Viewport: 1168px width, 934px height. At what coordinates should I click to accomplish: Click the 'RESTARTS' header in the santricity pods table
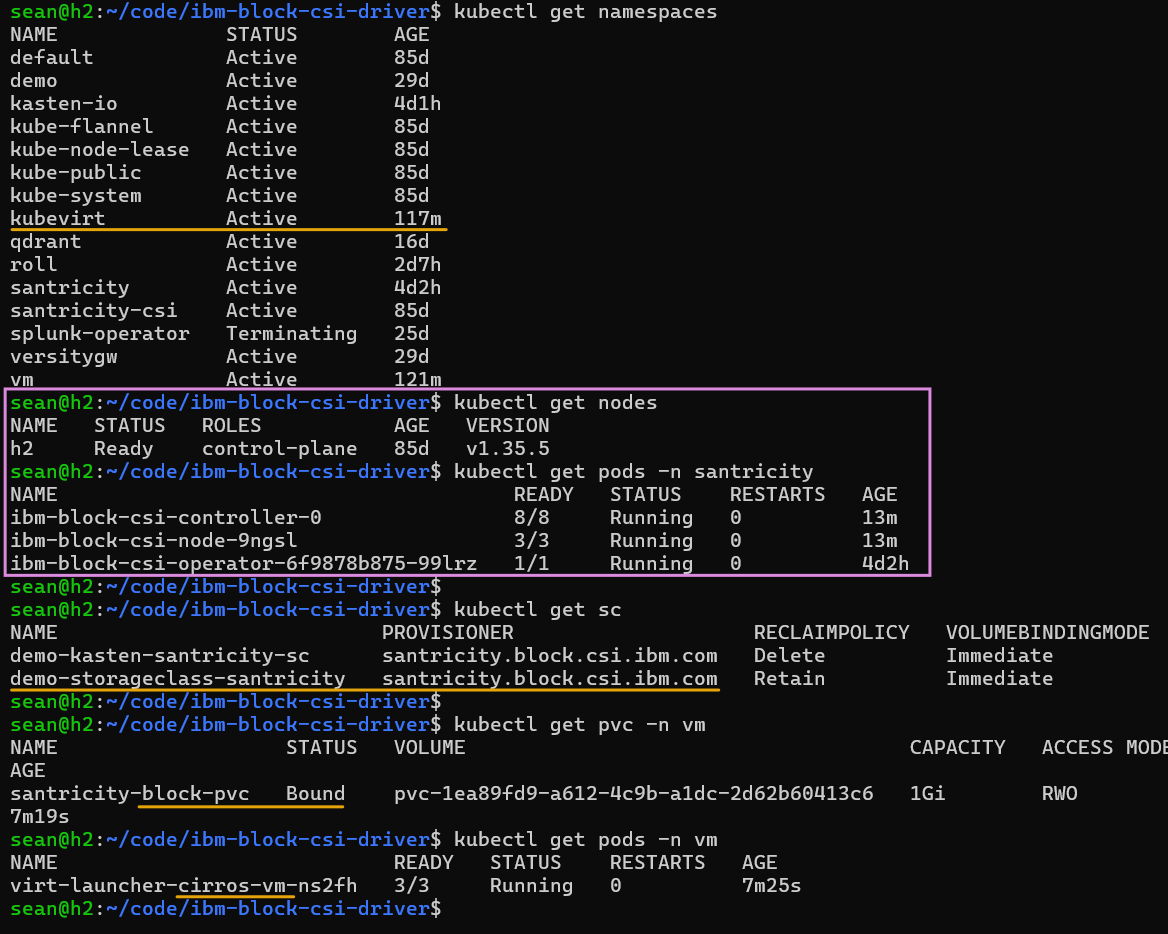pyautogui.click(x=777, y=495)
